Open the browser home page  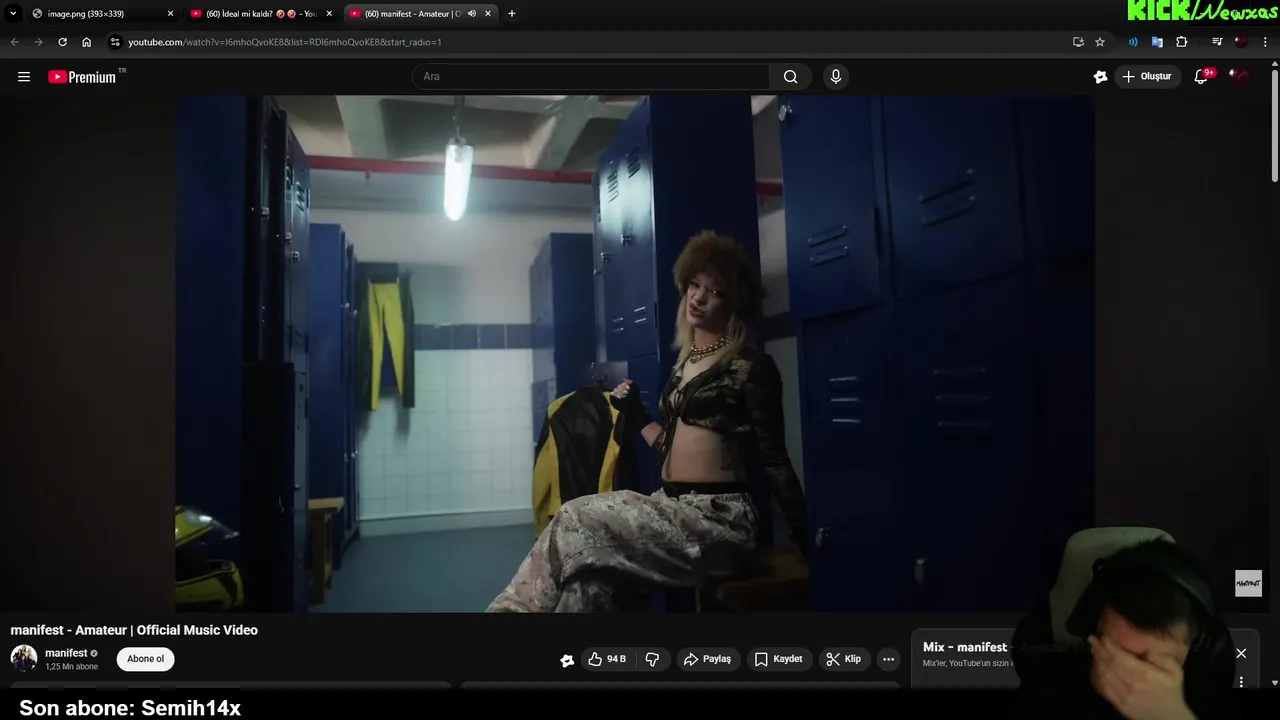pos(87,42)
